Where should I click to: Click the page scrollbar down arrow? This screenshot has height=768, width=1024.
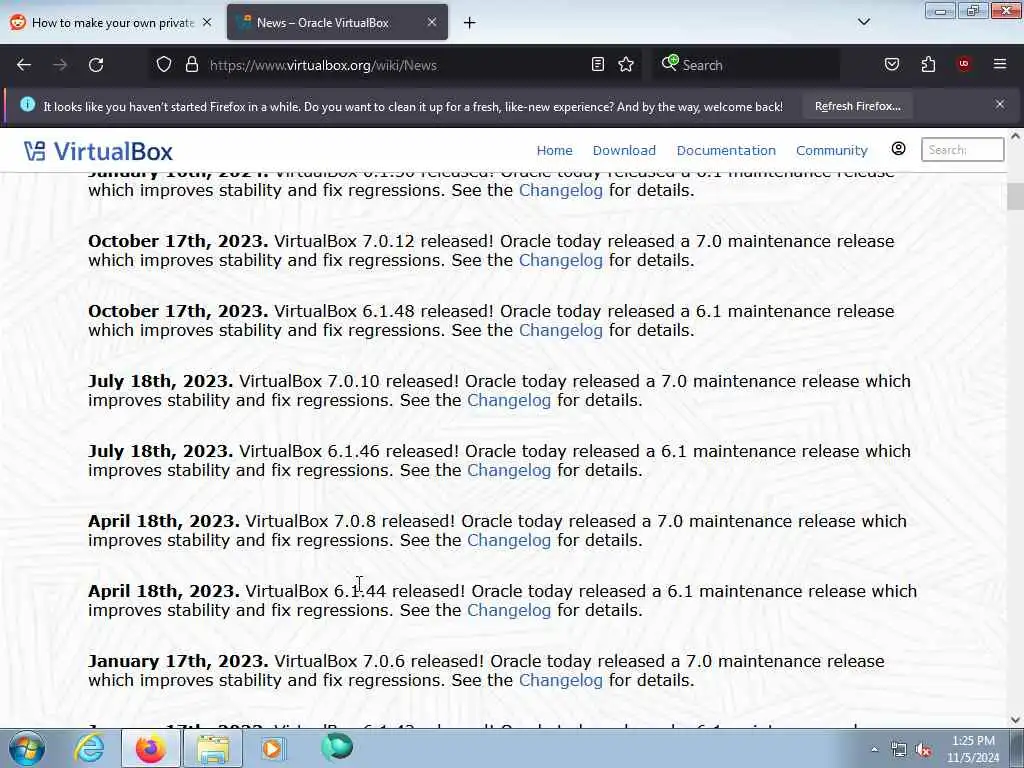1015,720
